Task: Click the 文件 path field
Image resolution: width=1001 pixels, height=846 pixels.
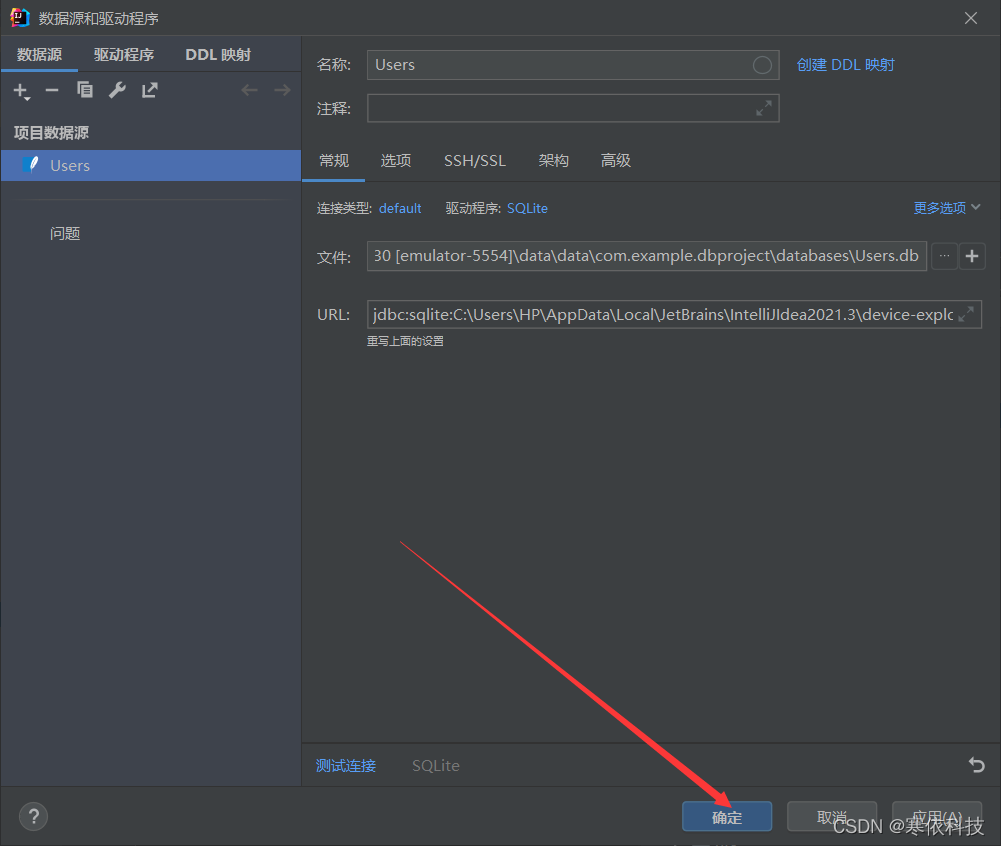Action: [647, 256]
